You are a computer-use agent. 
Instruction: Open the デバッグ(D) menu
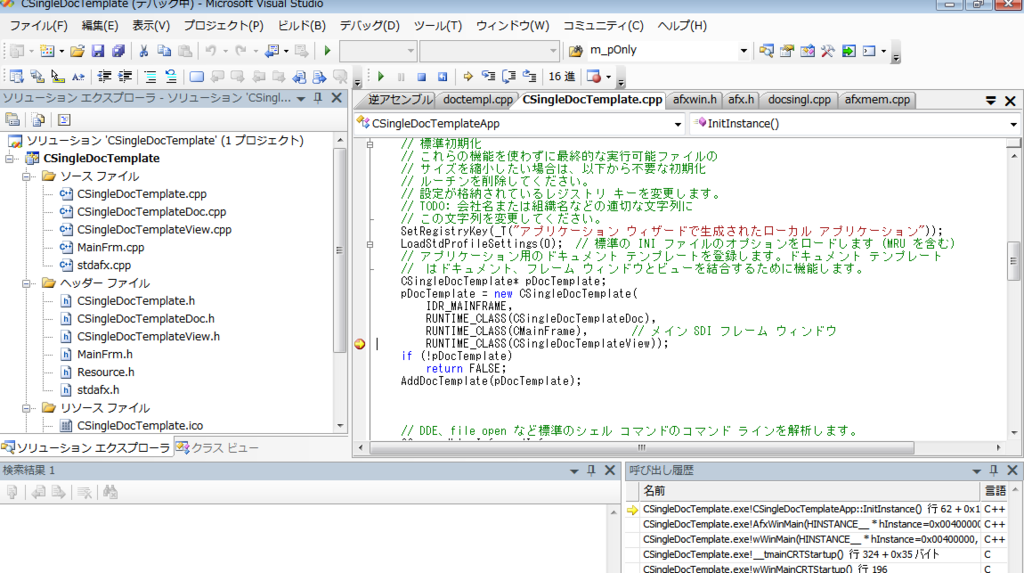pyautogui.click(x=370, y=25)
